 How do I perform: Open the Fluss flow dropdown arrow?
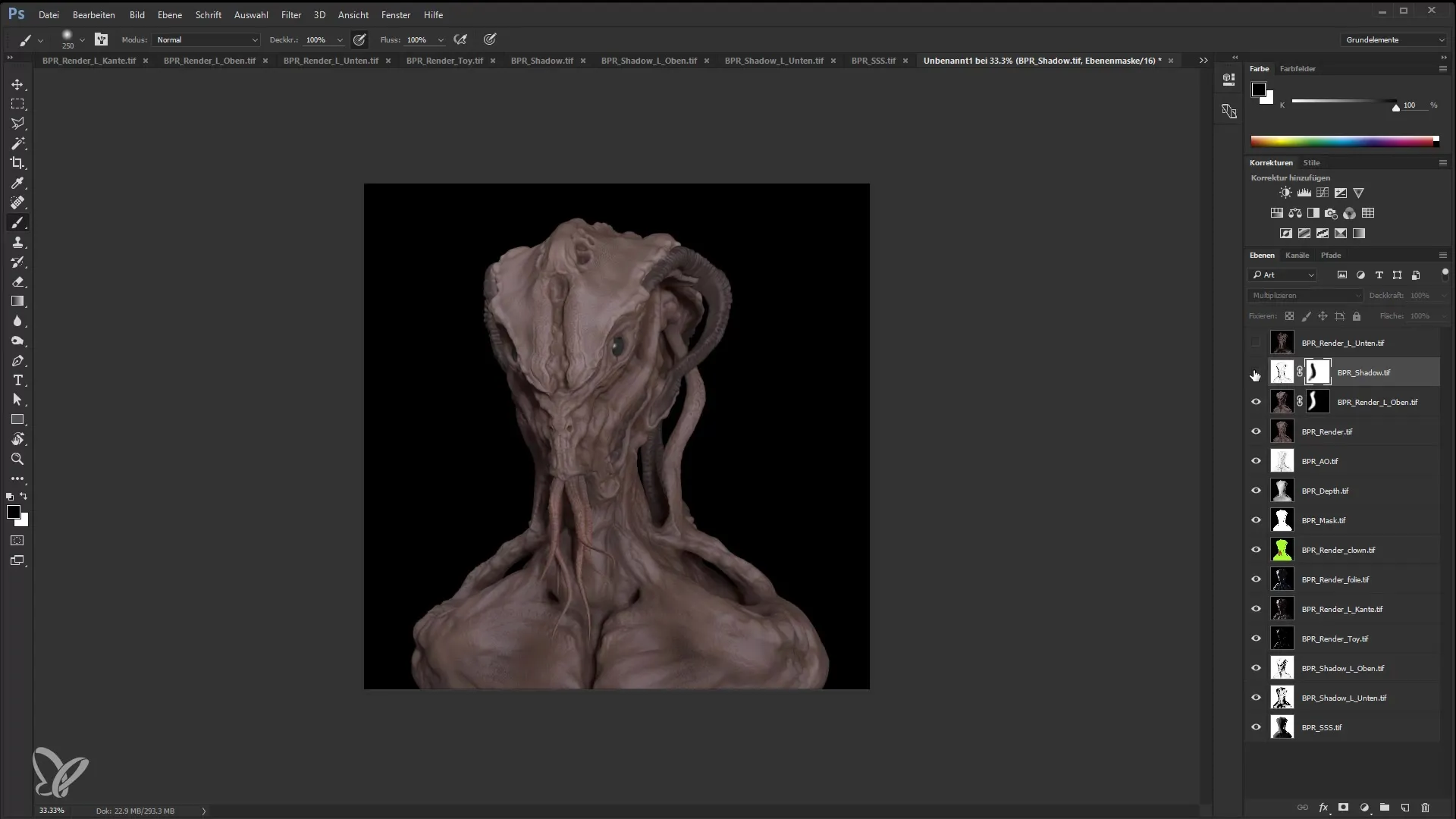point(441,40)
